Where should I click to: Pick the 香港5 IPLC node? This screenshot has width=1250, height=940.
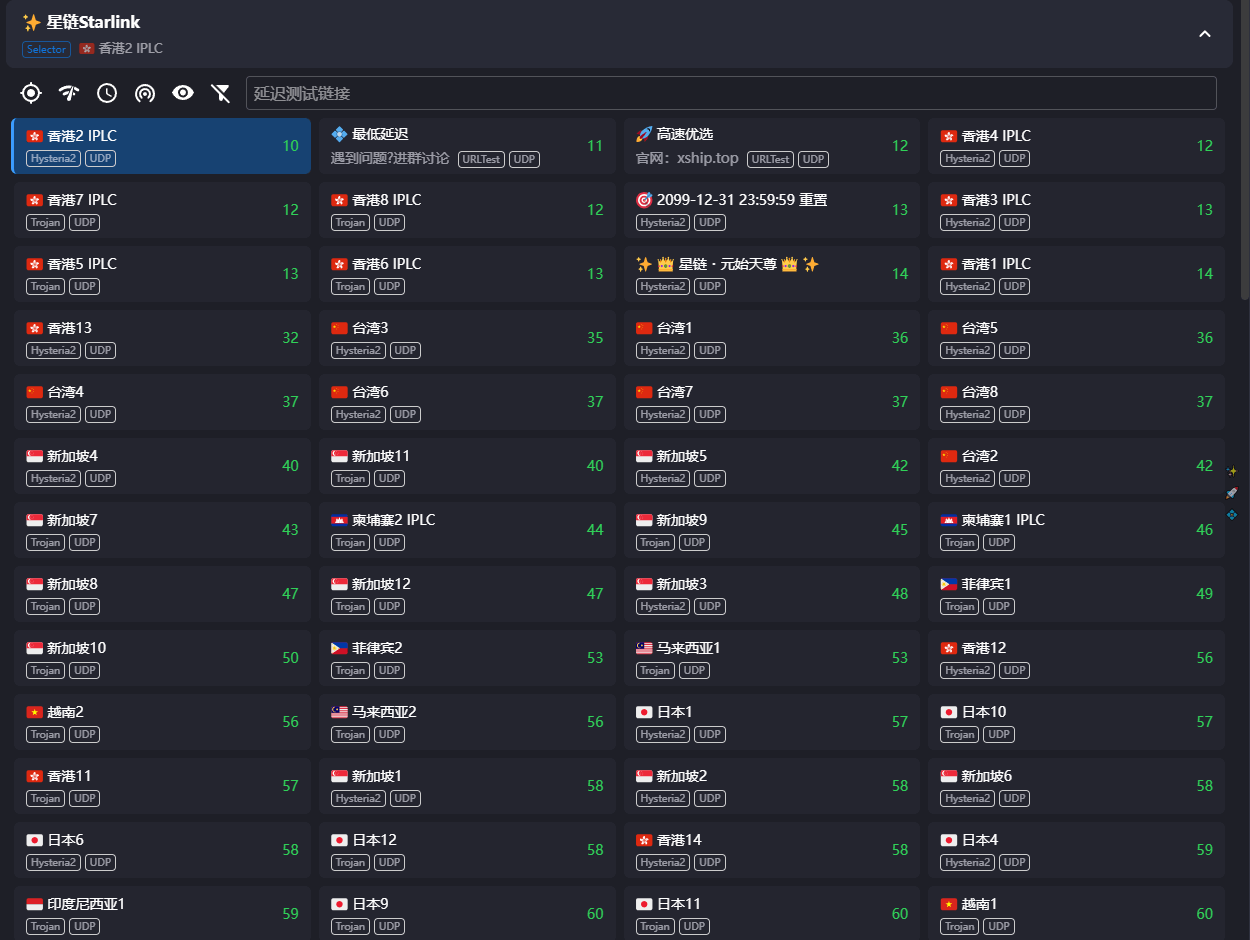tap(163, 274)
